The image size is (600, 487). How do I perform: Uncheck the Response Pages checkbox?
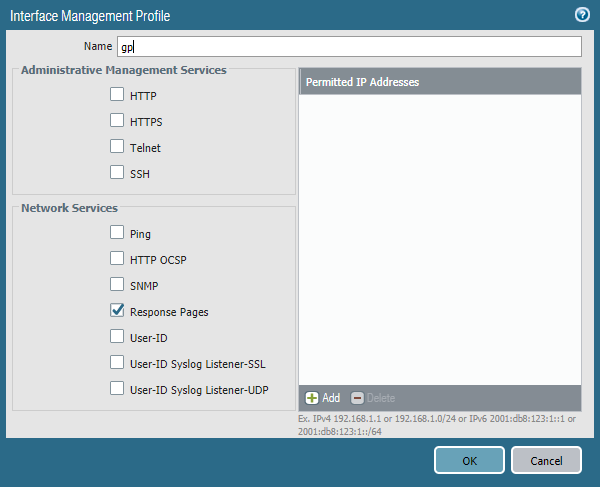tap(118, 312)
